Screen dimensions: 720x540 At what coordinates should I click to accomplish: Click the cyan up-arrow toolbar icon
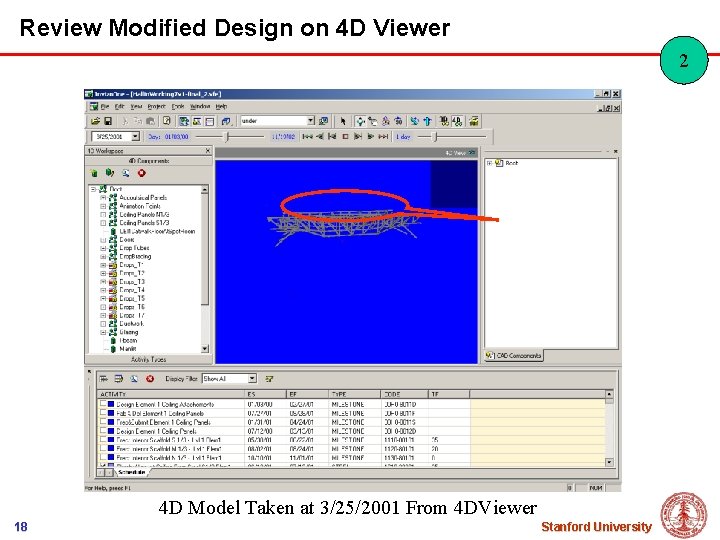tap(428, 121)
